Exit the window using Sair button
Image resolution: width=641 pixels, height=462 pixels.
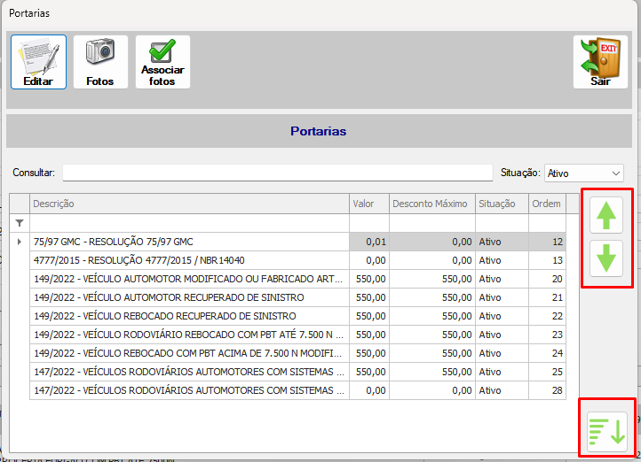coord(600,62)
